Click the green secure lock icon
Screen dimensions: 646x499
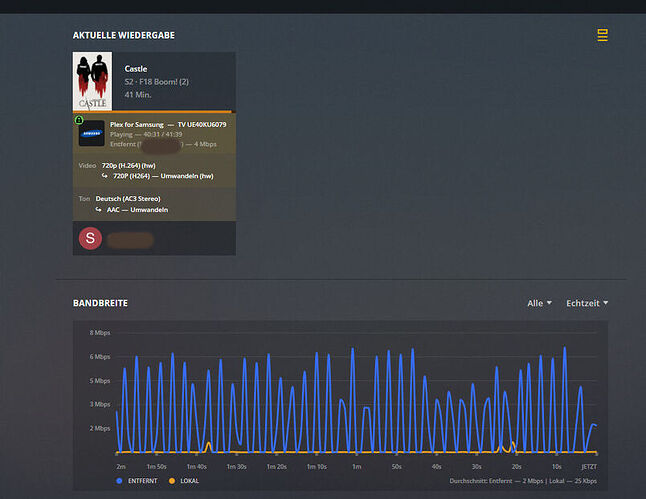point(79,120)
